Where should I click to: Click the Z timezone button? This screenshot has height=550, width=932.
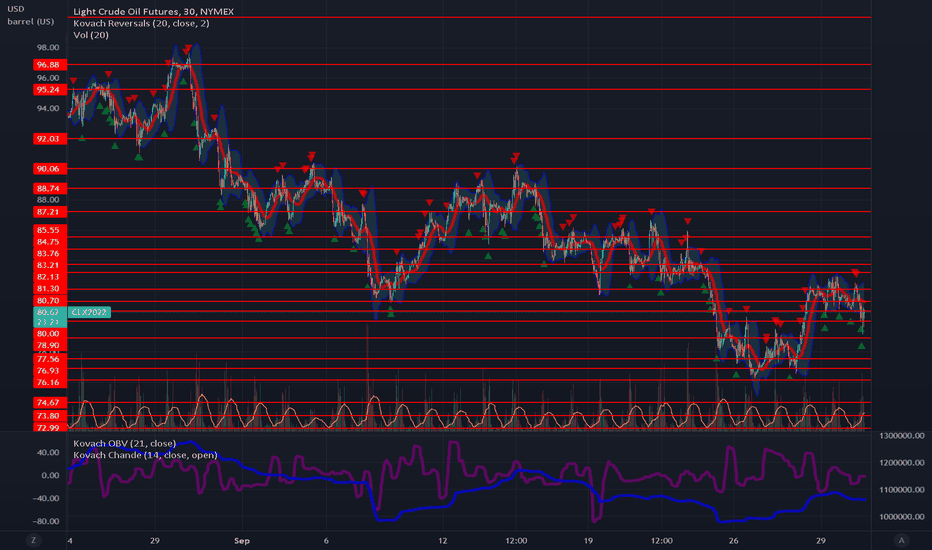click(33, 540)
